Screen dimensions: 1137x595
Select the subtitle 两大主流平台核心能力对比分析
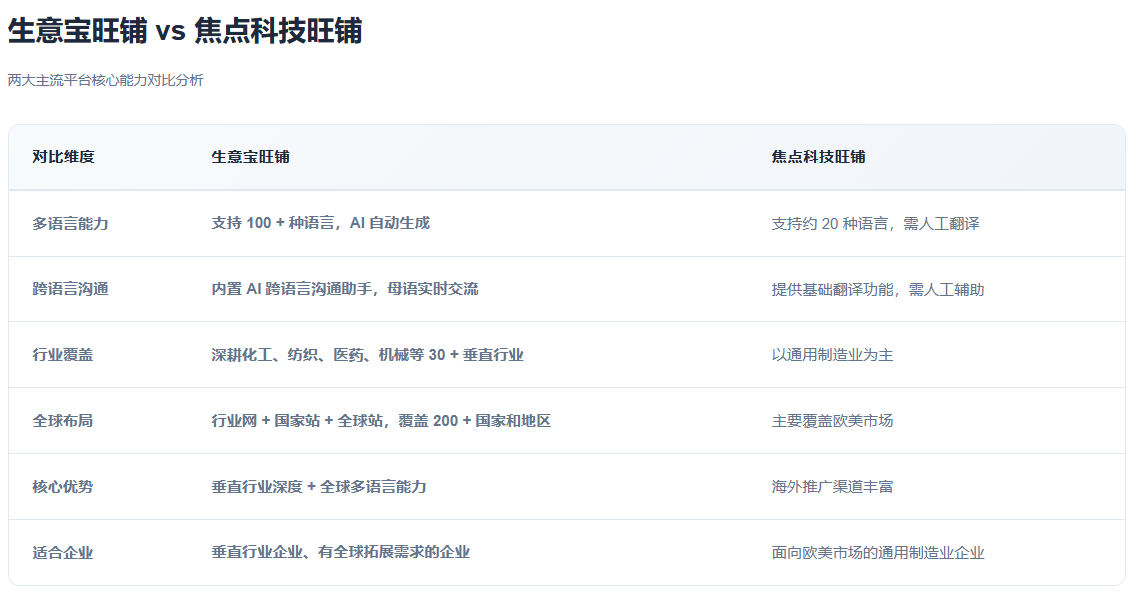pyautogui.click(x=105, y=80)
